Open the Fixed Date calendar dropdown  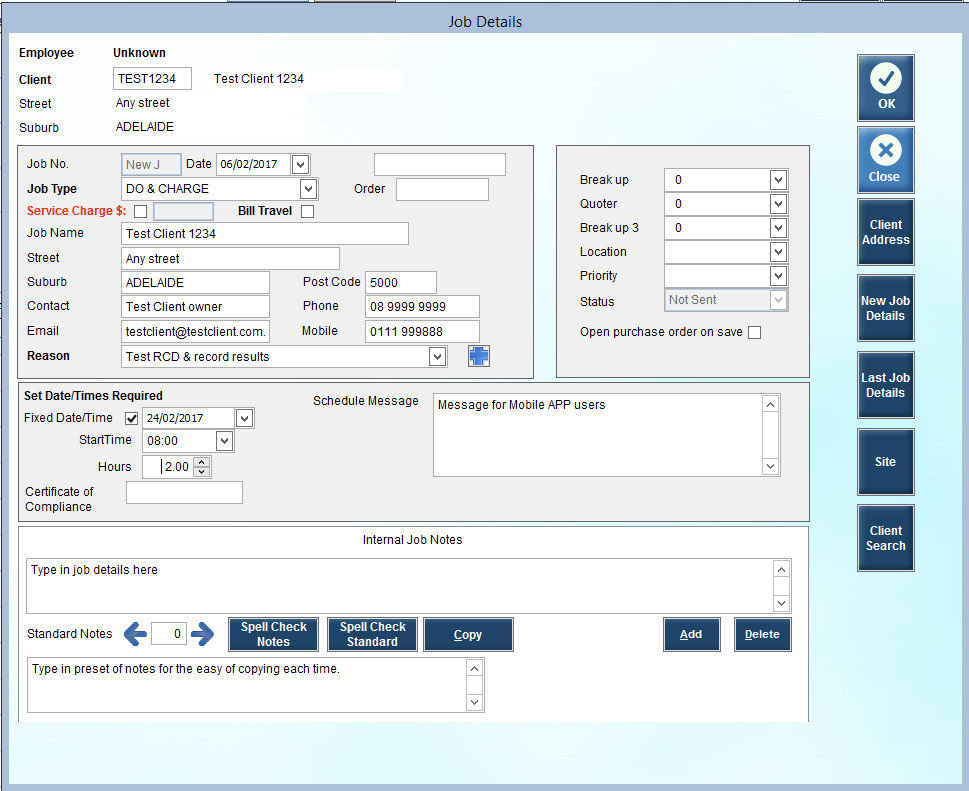[245, 418]
